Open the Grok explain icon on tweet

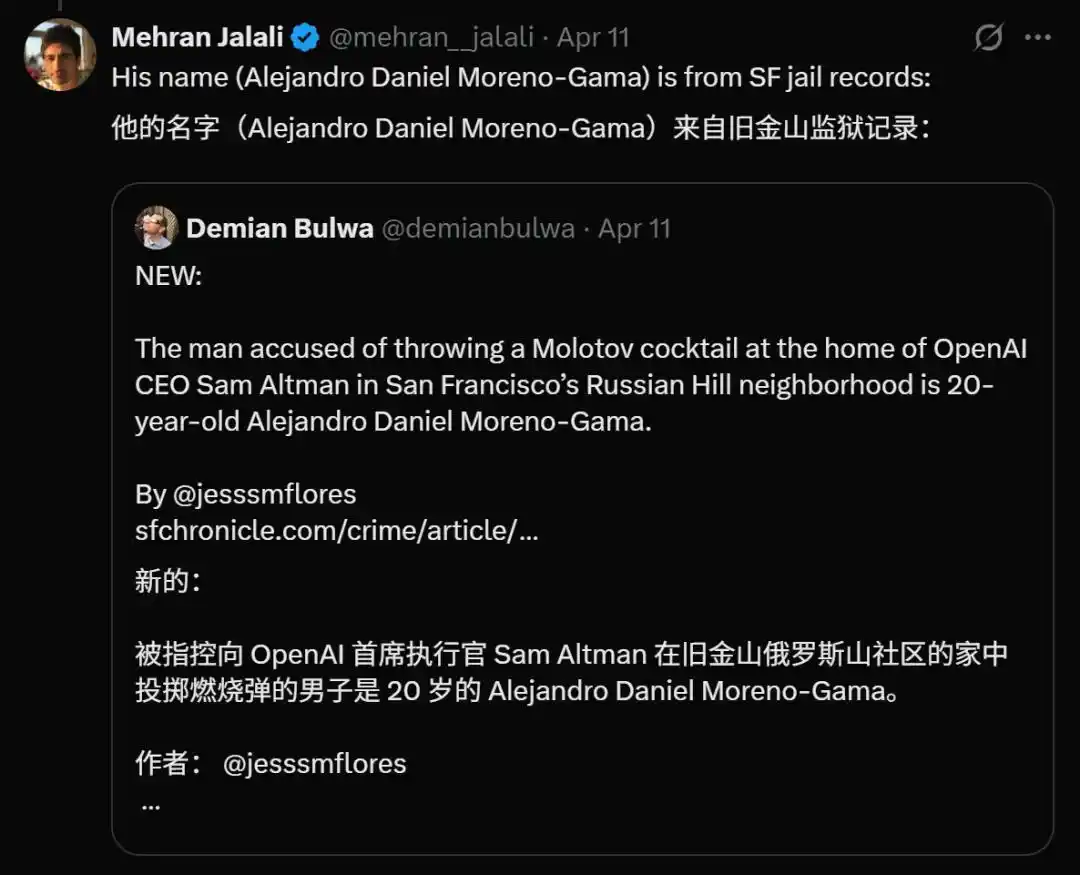(x=988, y=37)
